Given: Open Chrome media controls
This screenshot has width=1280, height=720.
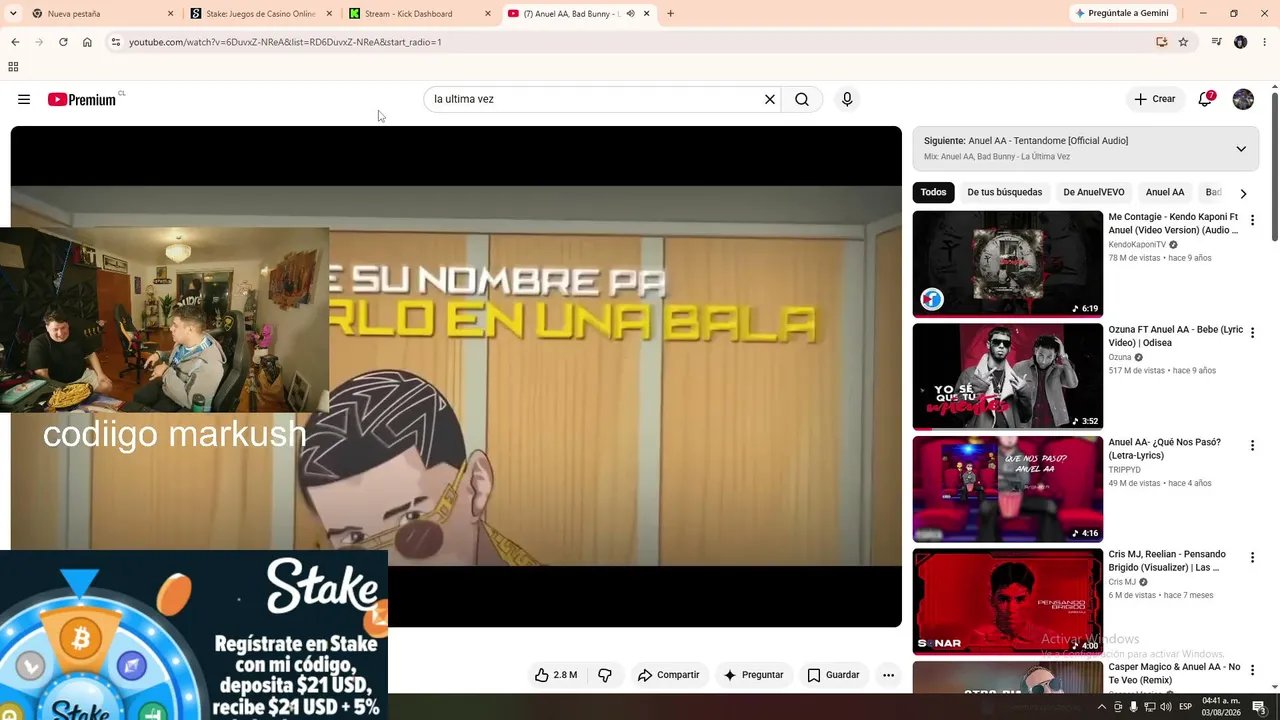Looking at the screenshot, I should [1216, 42].
